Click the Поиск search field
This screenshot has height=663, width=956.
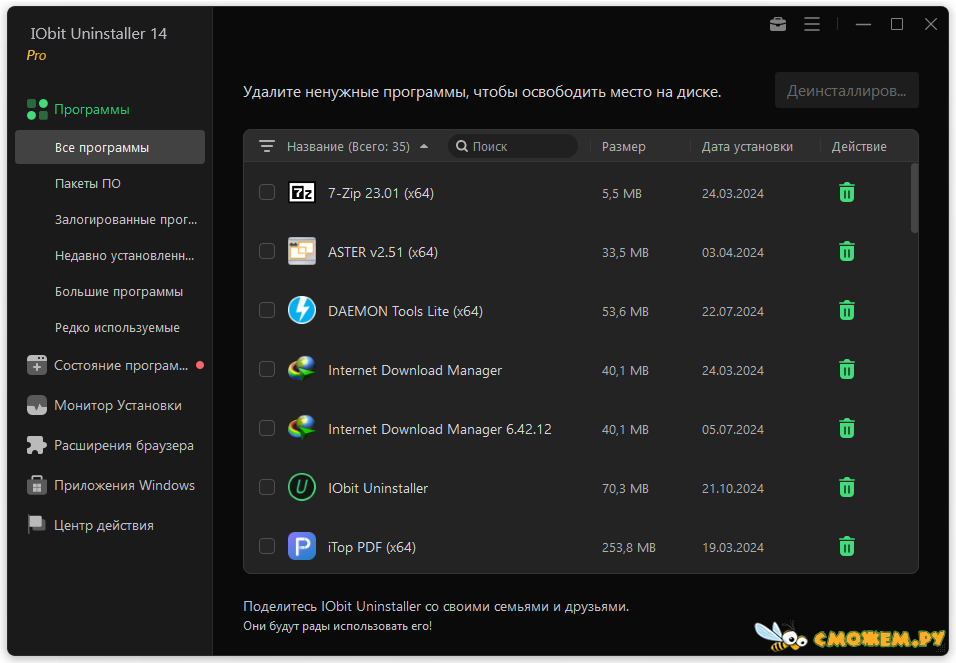pyautogui.click(x=513, y=146)
